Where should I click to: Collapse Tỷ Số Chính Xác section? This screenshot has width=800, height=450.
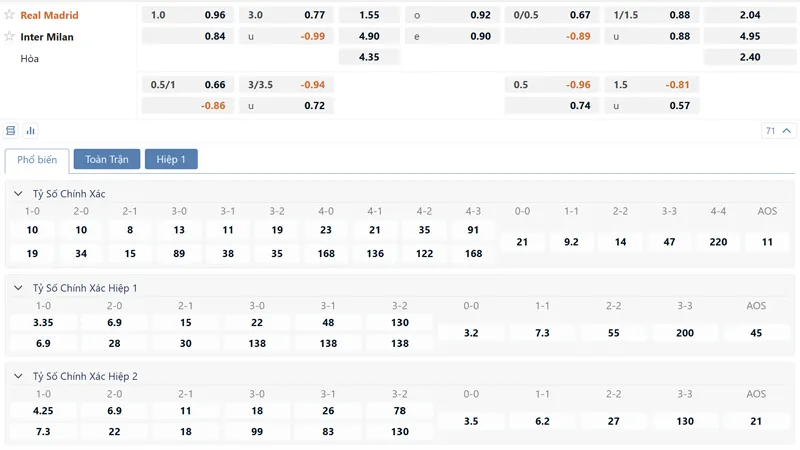[x=18, y=193]
